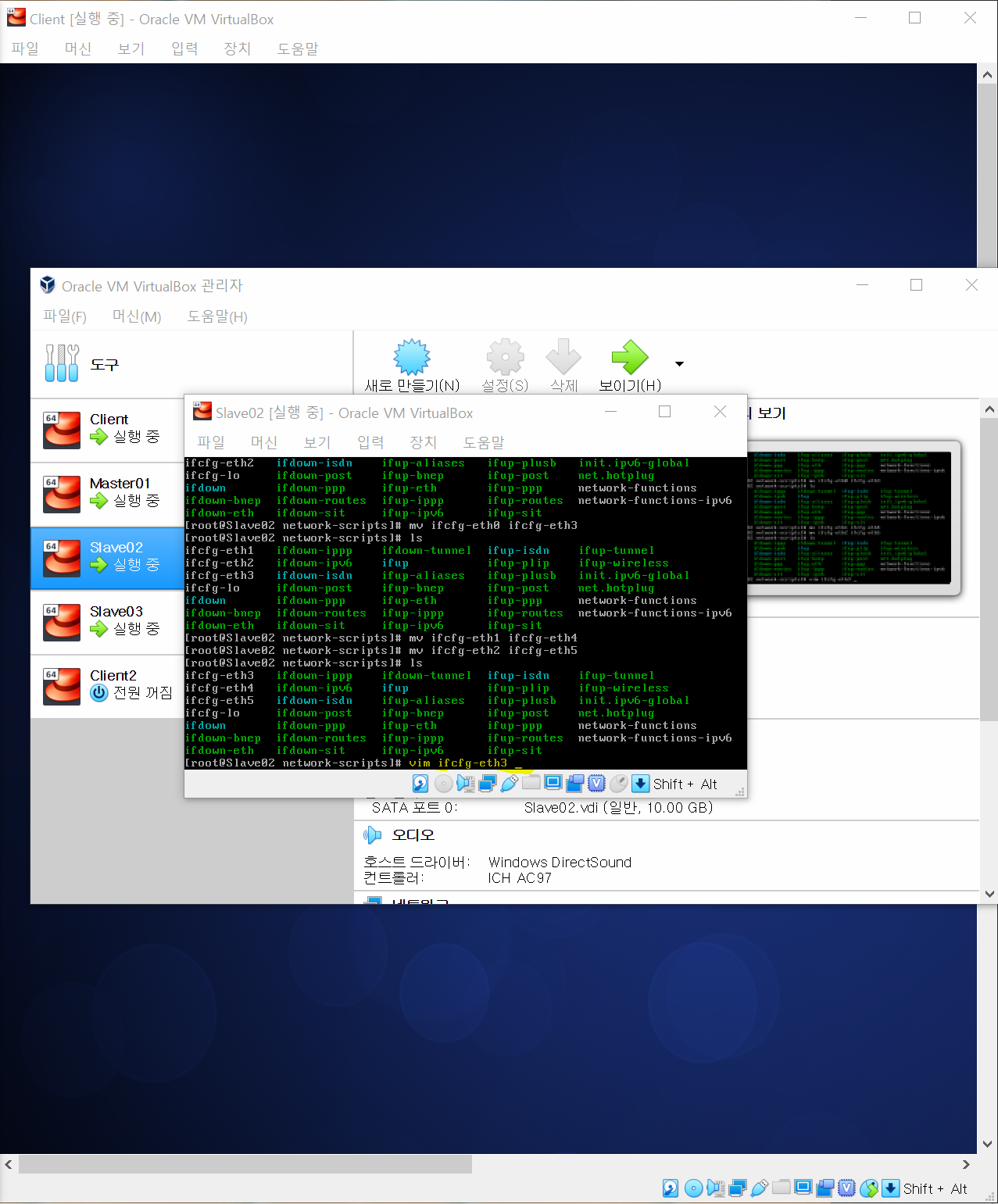The width and height of the screenshot is (998, 1204).
Task: Click audio indicator in Client window status bar
Action: click(716, 1188)
